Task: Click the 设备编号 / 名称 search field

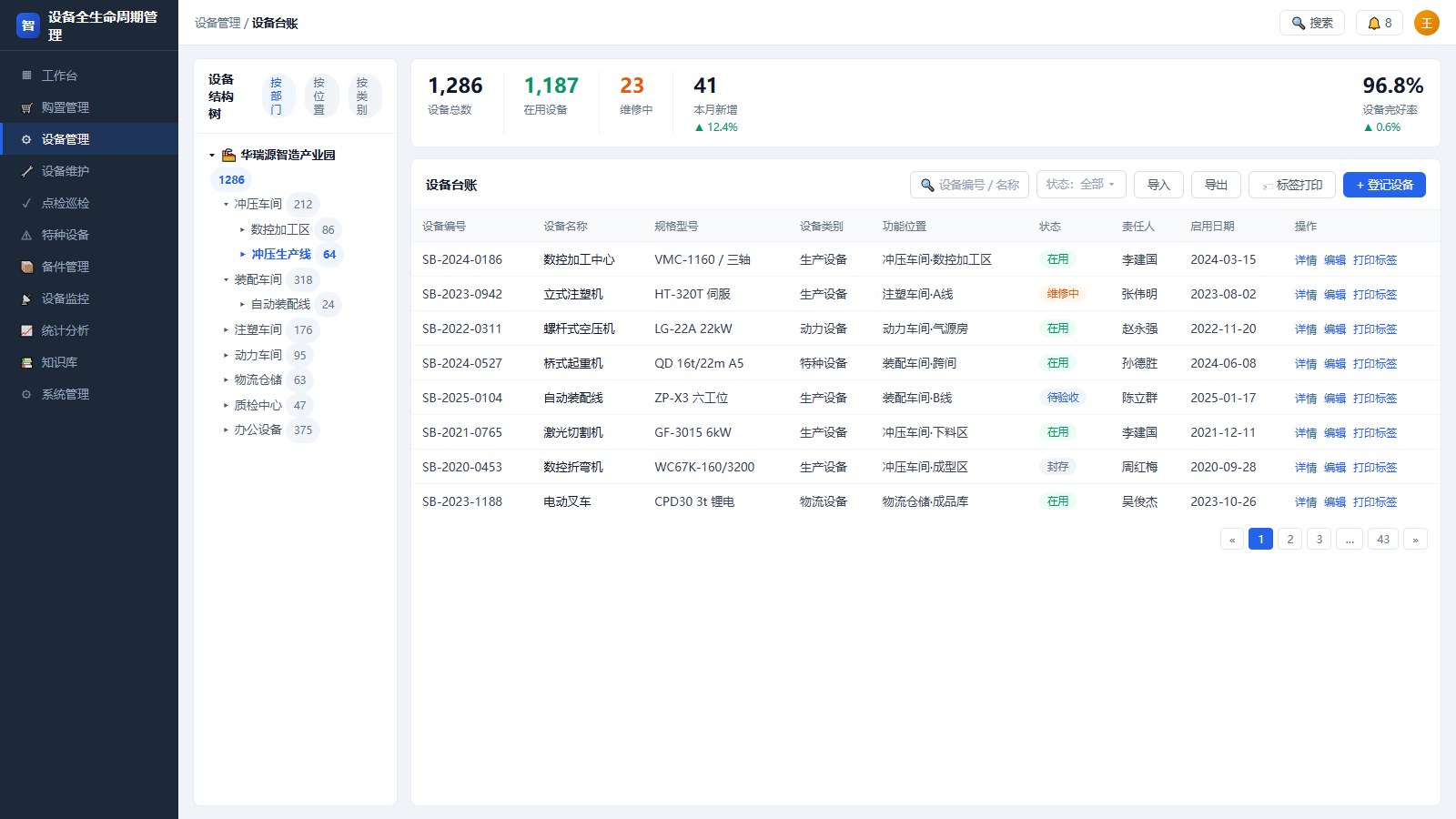Action: point(969,185)
